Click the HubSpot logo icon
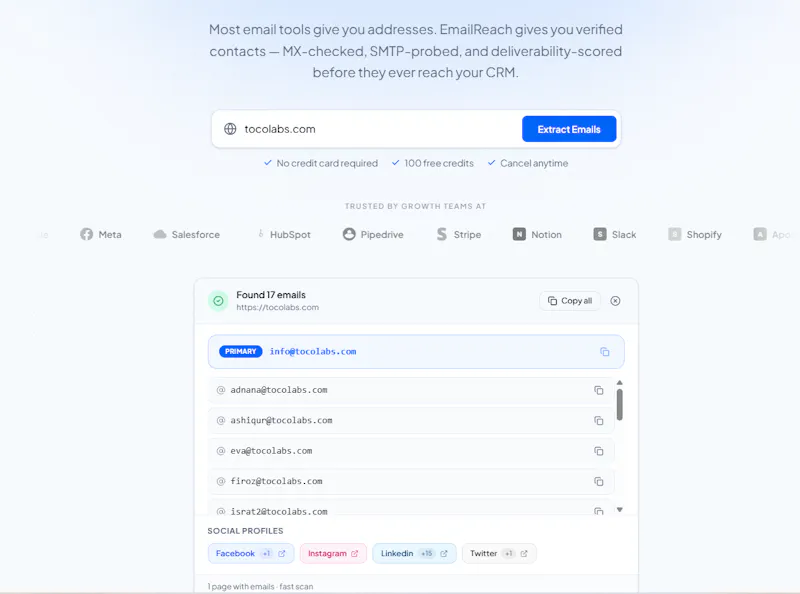 click(x=261, y=234)
